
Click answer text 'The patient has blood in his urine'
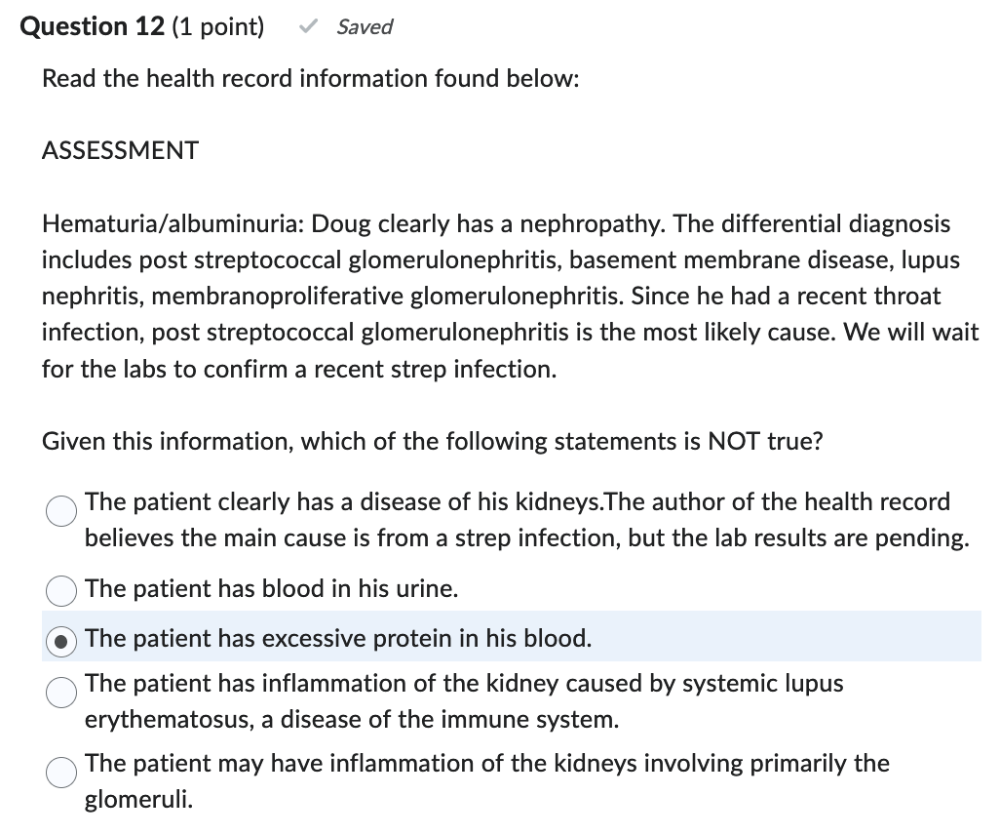pyautogui.click(x=272, y=589)
